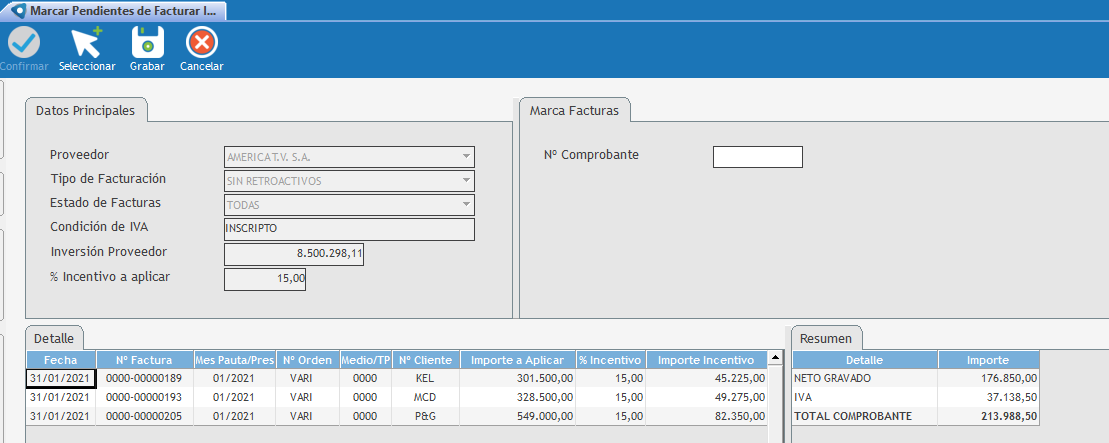This screenshot has height=443, width=1109.
Task: Click the Importe Incentivo column header
Action: pos(705,360)
